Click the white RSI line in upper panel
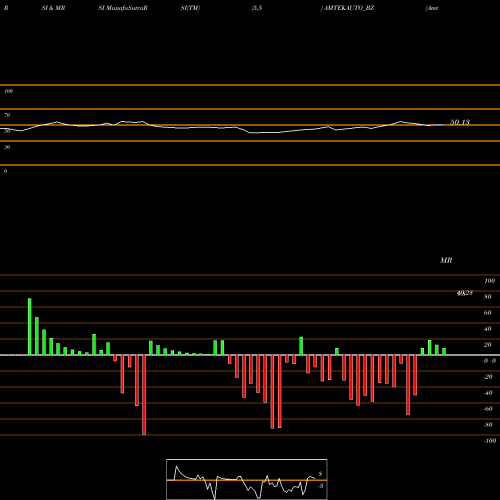The image size is (500, 500). 222,127
